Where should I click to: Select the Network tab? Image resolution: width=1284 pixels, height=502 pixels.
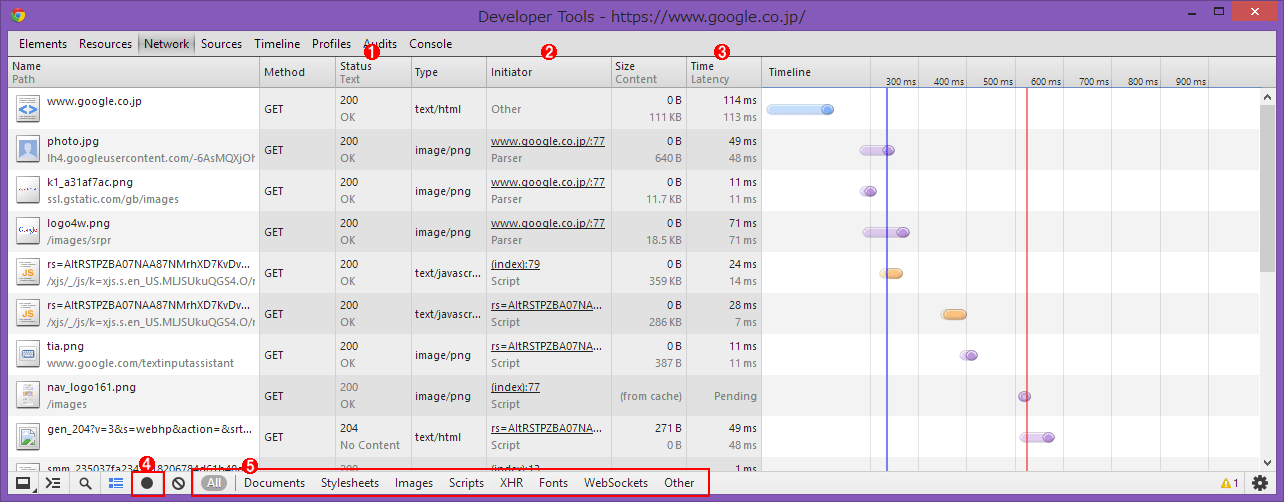(x=166, y=44)
